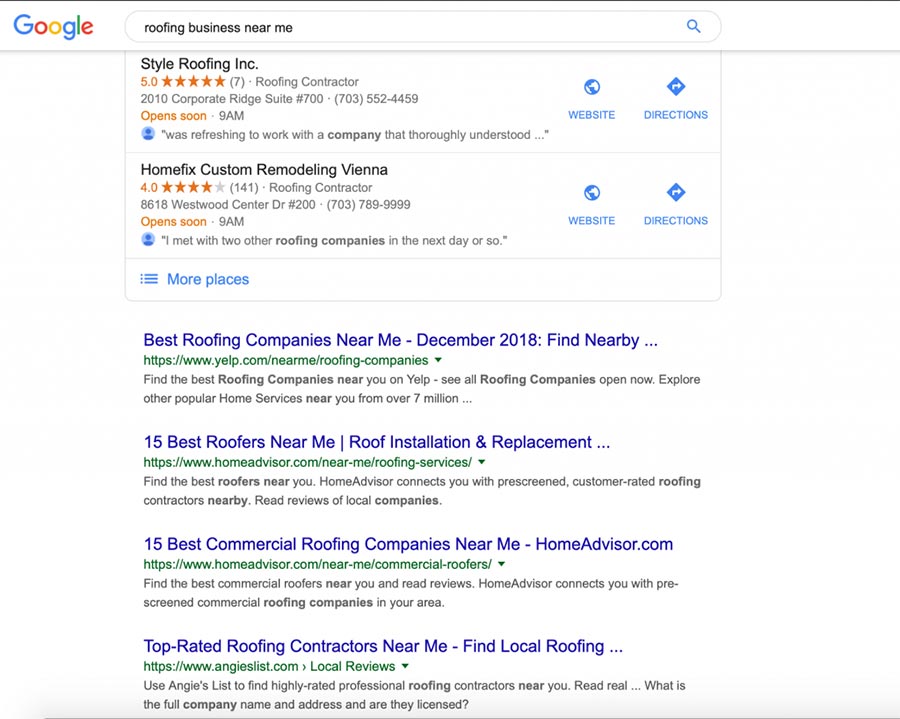This screenshot has width=900, height=719.
Task: Expand dropdown arrow next to yelp.com URL
Action: pos(439,360)
